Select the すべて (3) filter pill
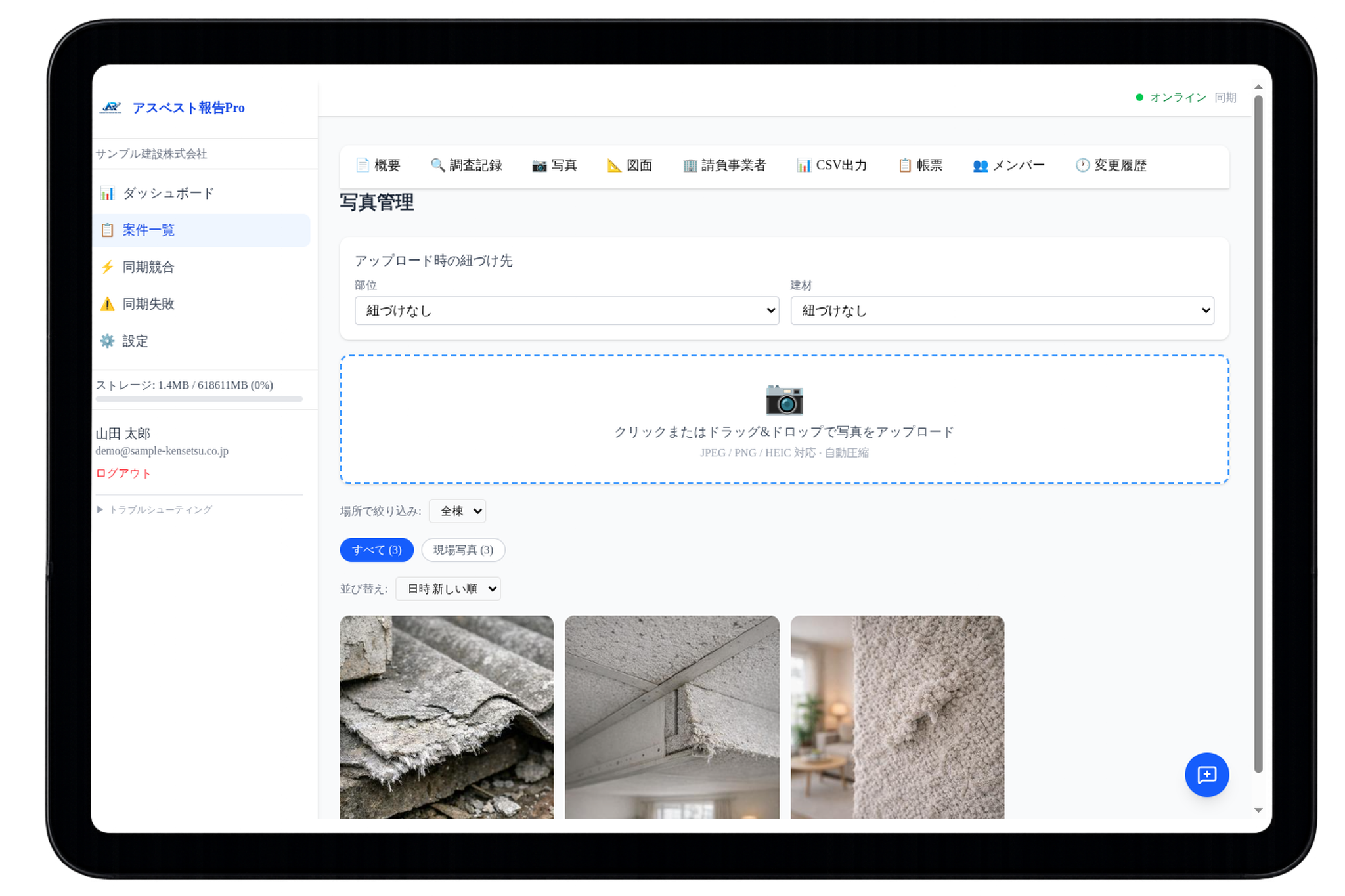1345x896 pixels. (x=376, y=550)
